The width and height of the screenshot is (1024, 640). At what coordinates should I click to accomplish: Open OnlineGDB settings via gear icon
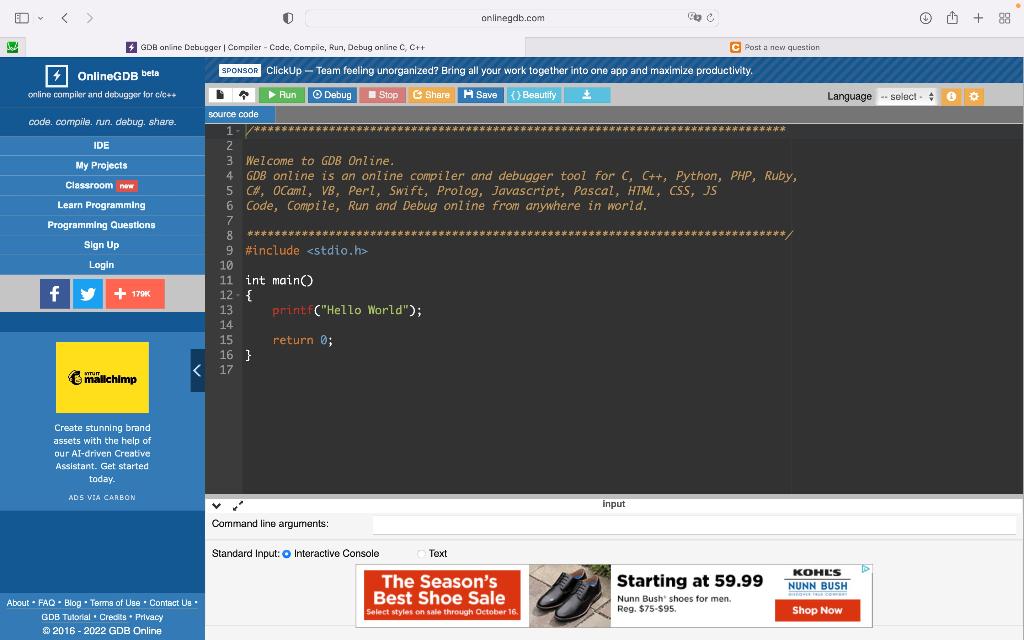tap(973, 96)
